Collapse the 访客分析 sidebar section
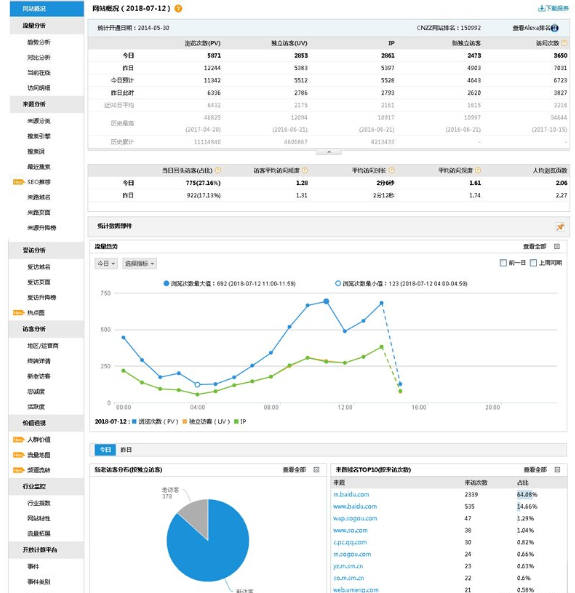The image size is (575, 593). (46, 329)
